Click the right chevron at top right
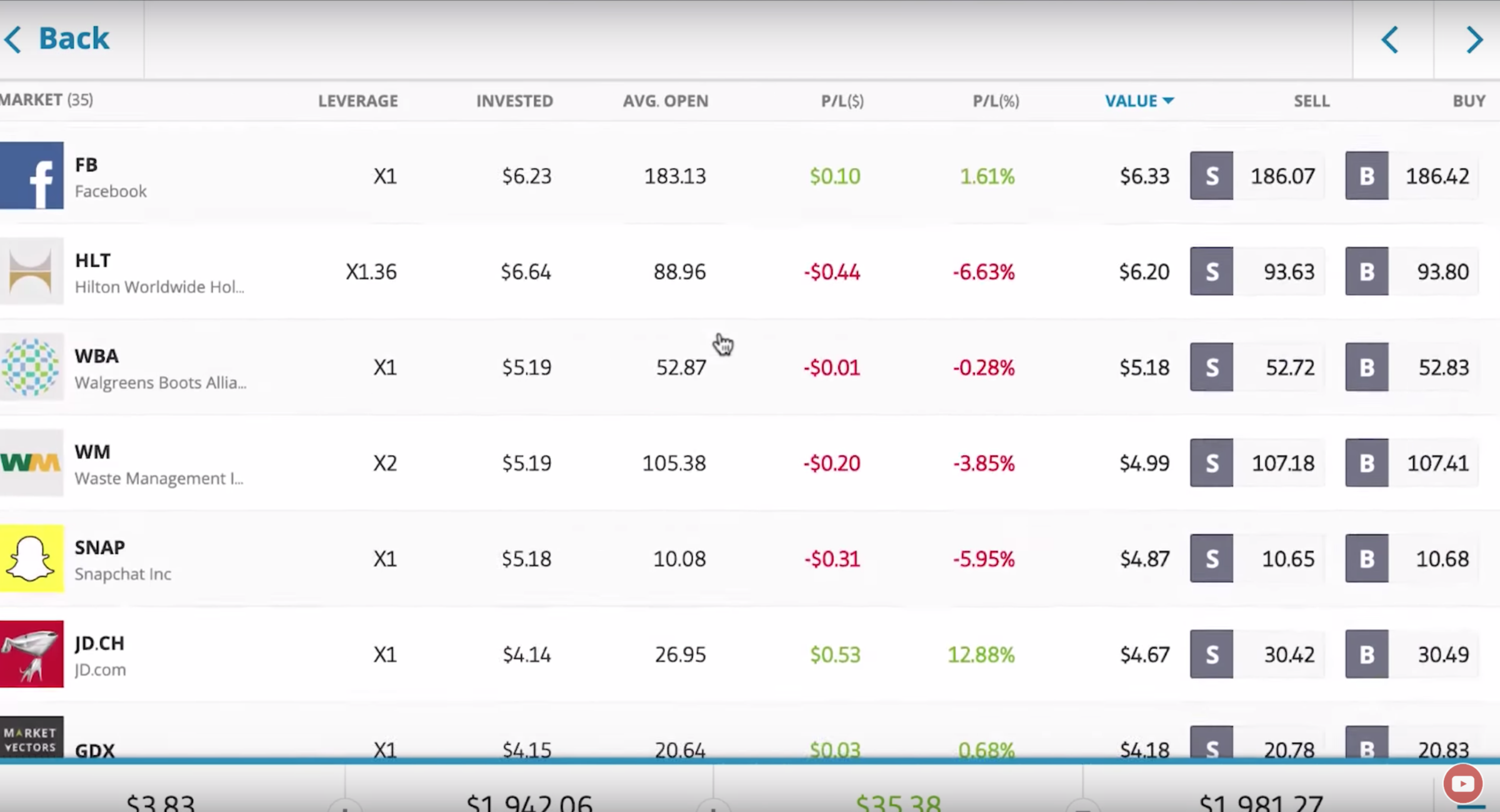 (x=1475, y=39)
